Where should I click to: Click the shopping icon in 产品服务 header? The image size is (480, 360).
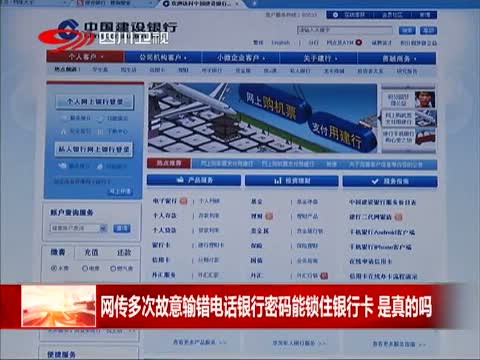pos(180,180)
